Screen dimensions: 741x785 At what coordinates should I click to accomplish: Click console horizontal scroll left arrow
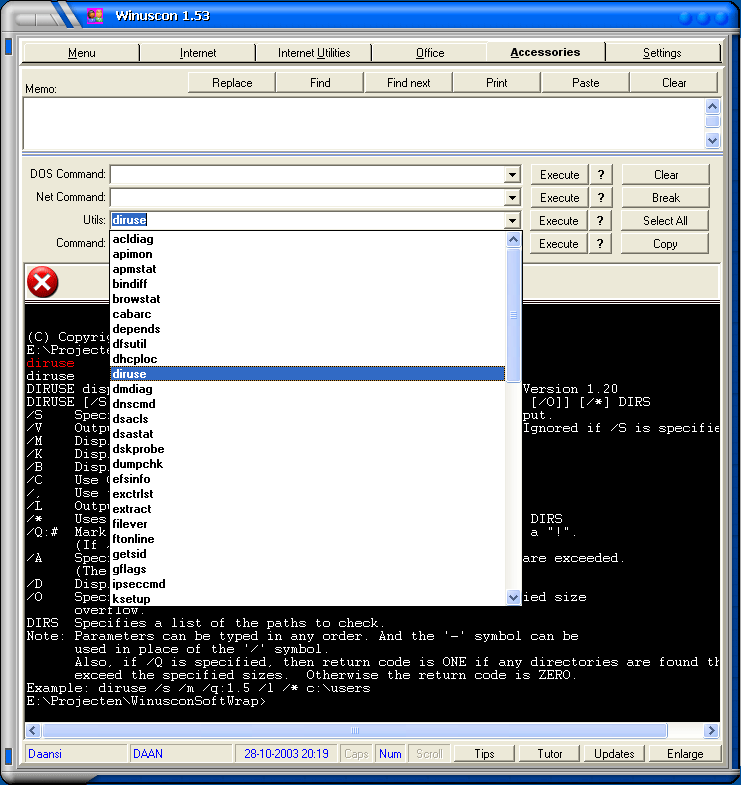pos(33,730)
